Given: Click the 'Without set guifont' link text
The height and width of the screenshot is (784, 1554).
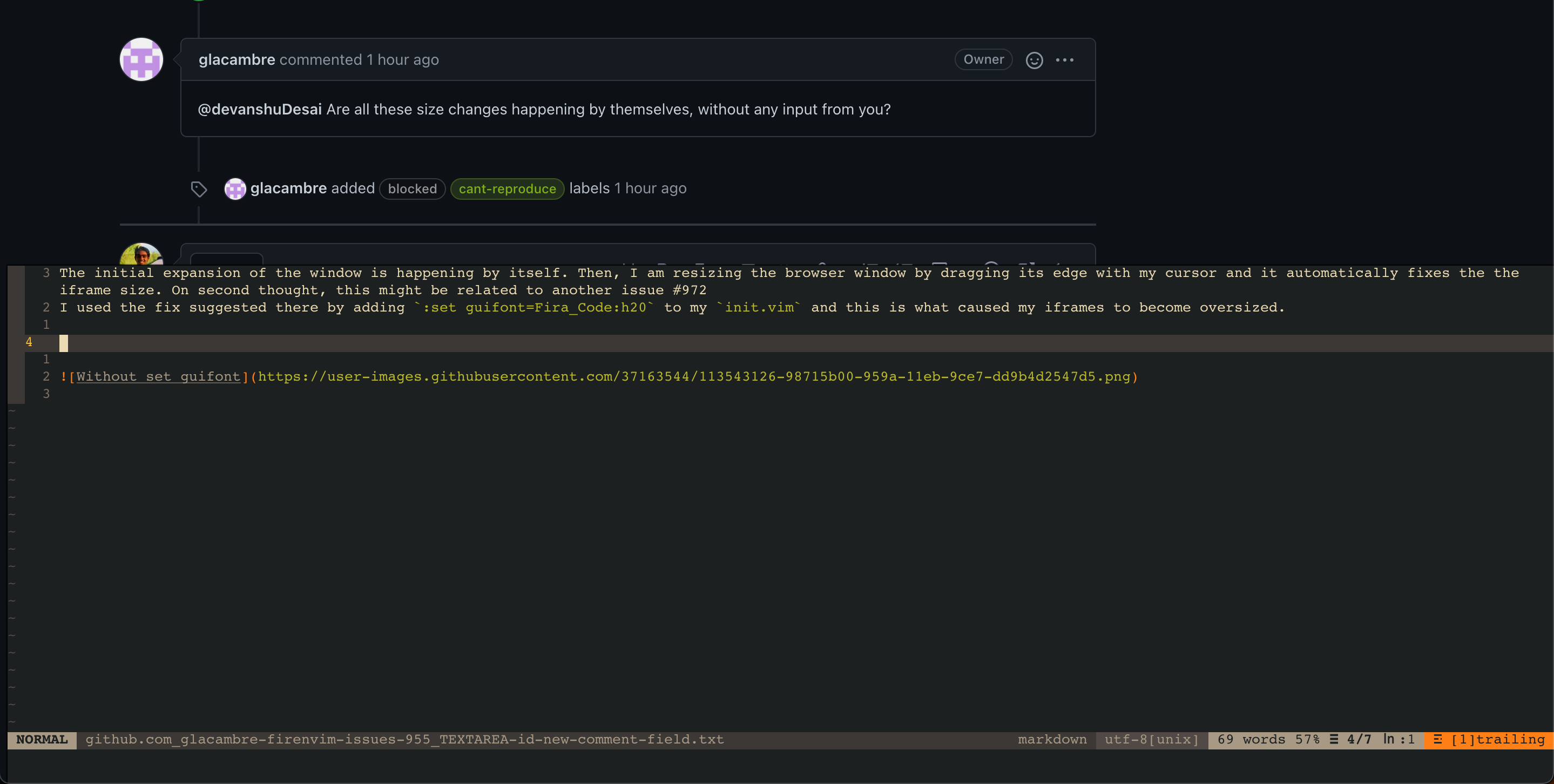Looking at the screenshot, I should coord(158,377).
